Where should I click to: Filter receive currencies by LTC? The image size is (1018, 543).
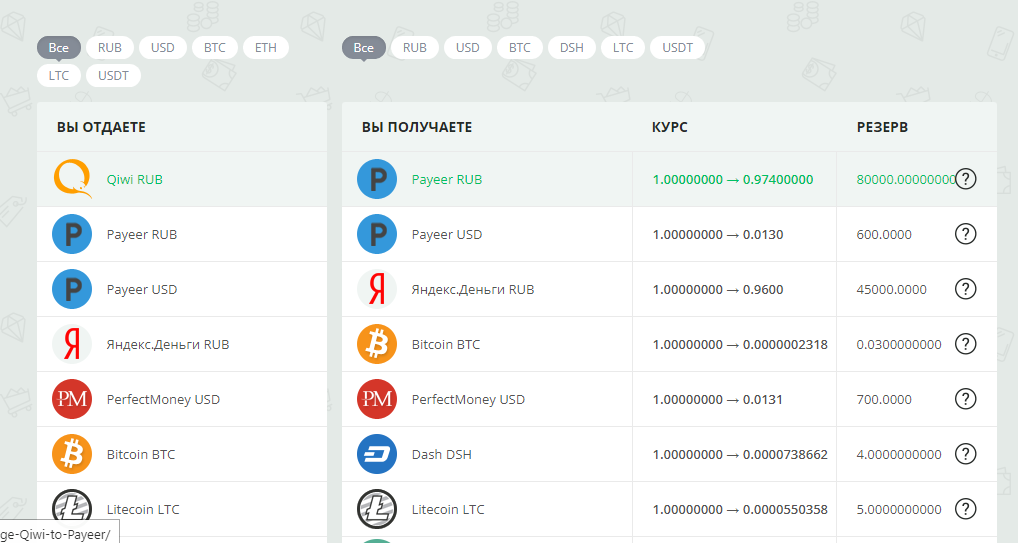623,47
